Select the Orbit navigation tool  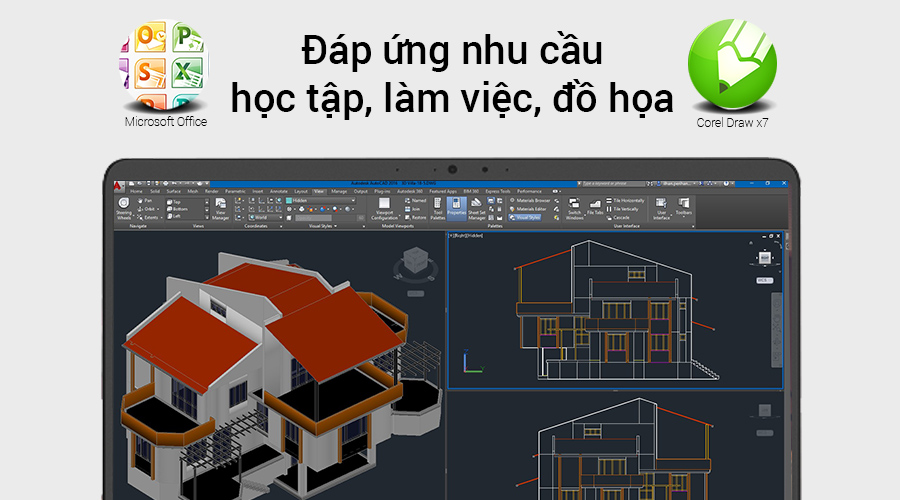[146, 209]
